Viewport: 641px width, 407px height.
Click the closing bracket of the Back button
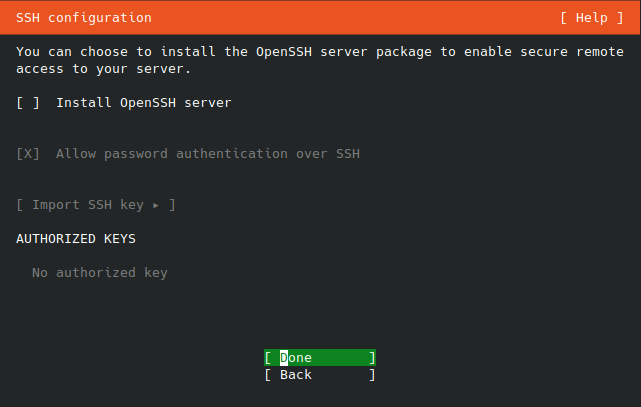(x=372, y=375)
